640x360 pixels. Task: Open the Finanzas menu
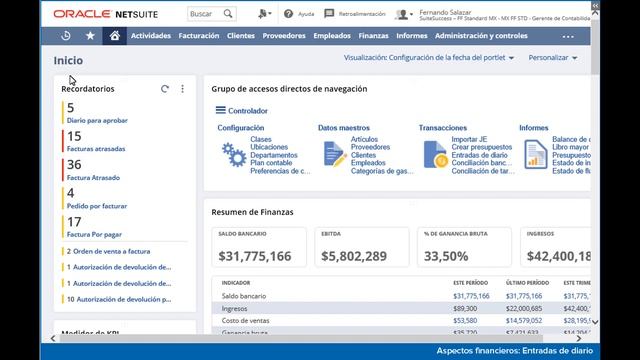[x=373, y=36]
